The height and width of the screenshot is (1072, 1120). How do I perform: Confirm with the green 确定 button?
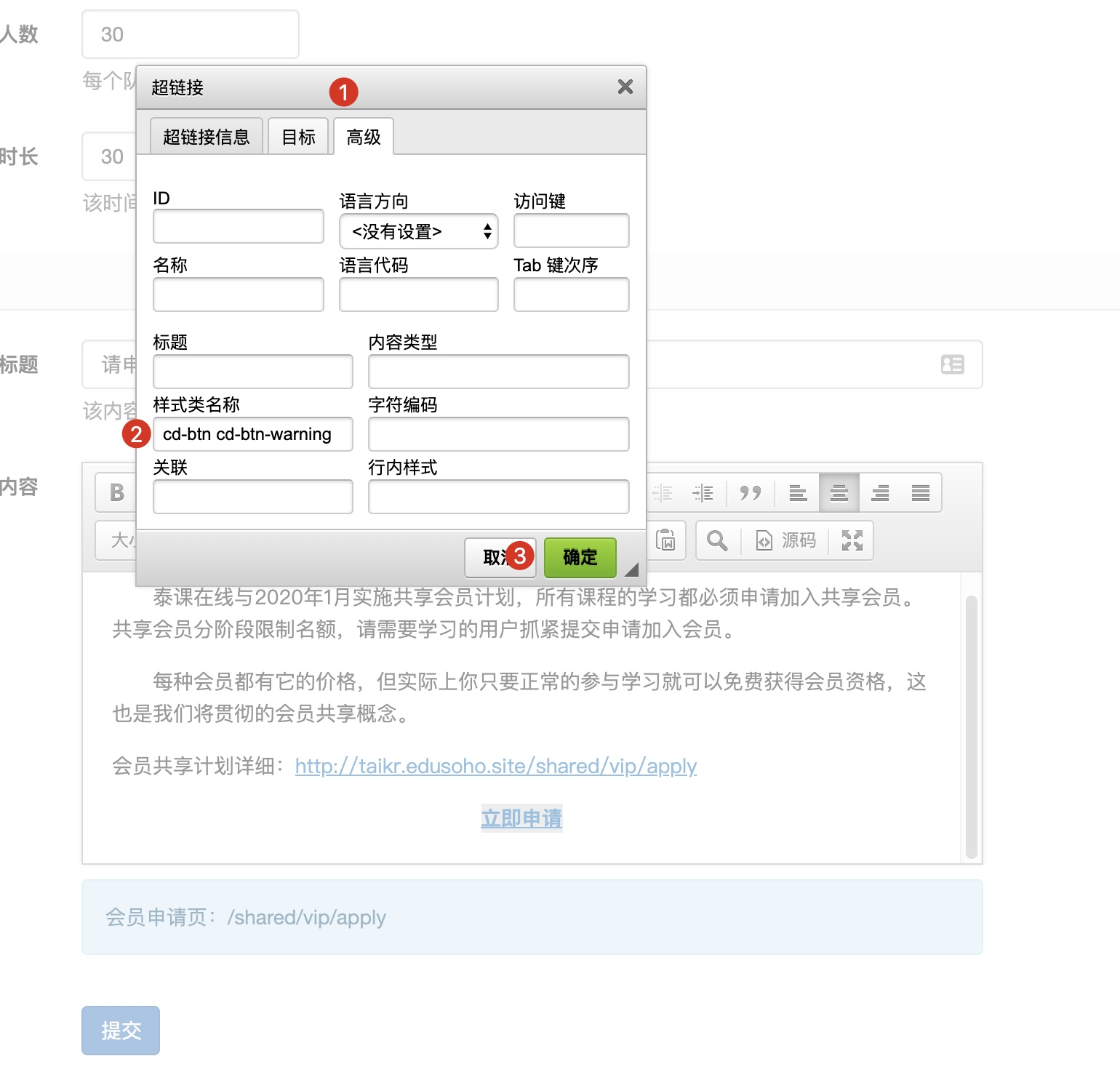tap(580, 557)
